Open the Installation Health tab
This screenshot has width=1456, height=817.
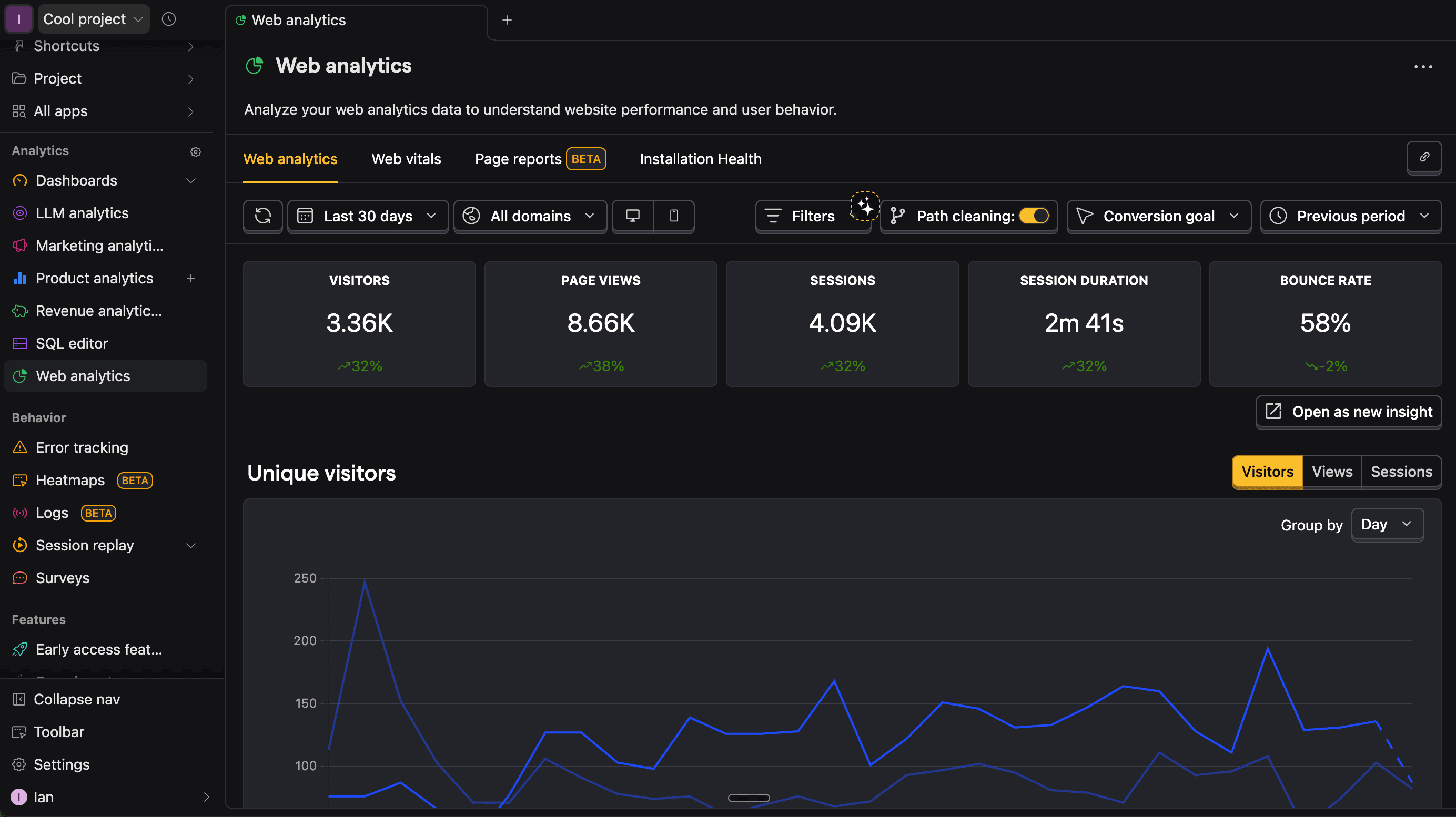[700, 159]
